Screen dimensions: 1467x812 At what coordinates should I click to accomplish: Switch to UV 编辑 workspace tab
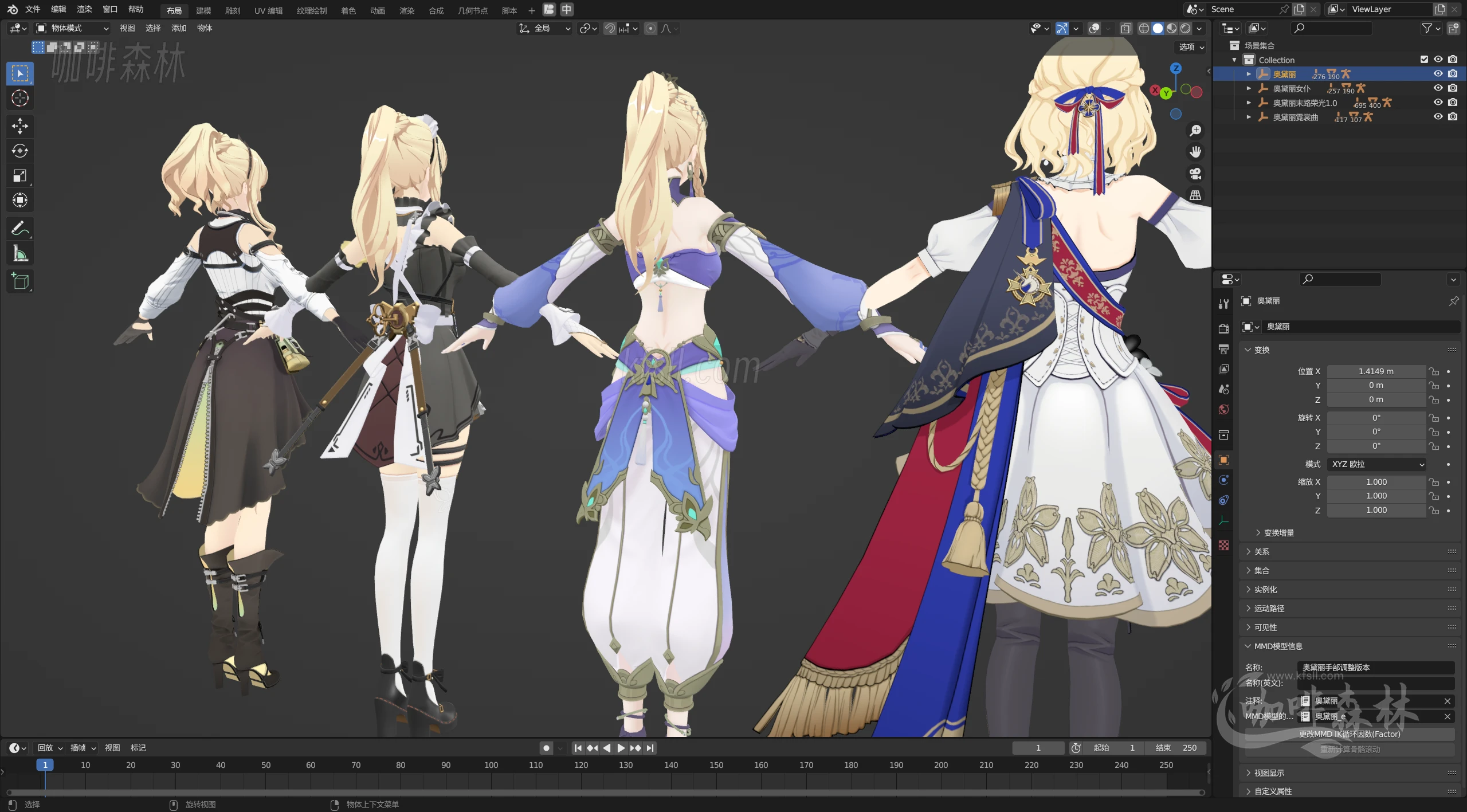click(x=268, y=10)
